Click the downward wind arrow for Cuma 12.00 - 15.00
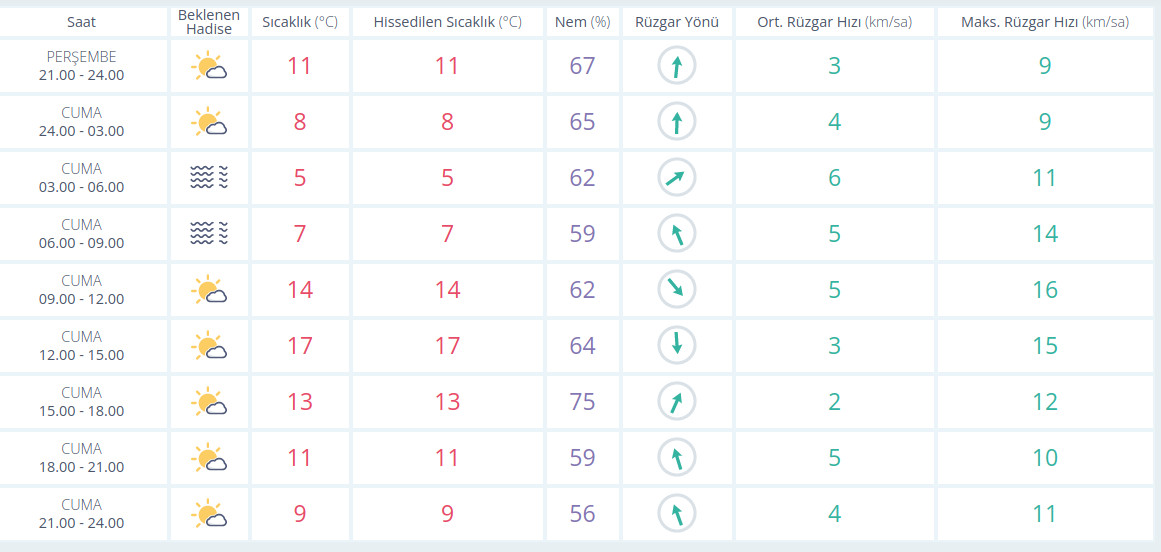1161x552 pixels. pos(677,346)
